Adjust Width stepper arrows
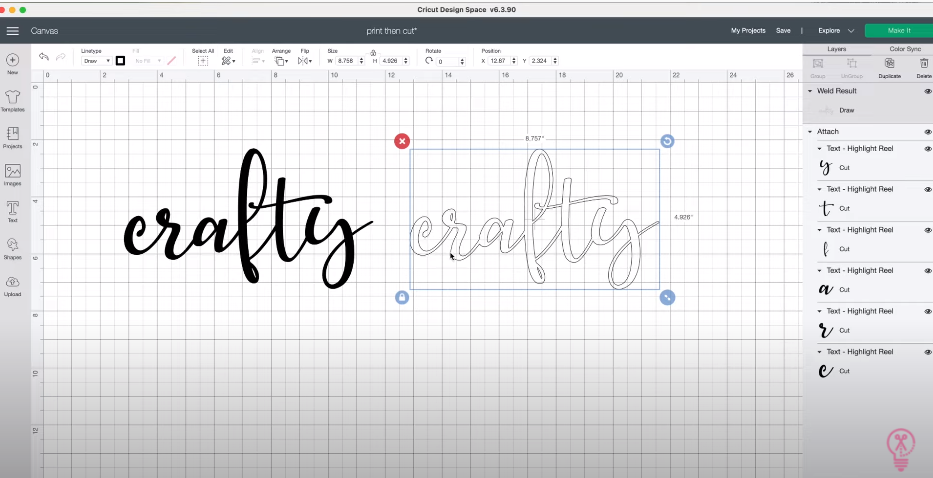This screenshot has width=933, height=478. (x=361, y=61)
